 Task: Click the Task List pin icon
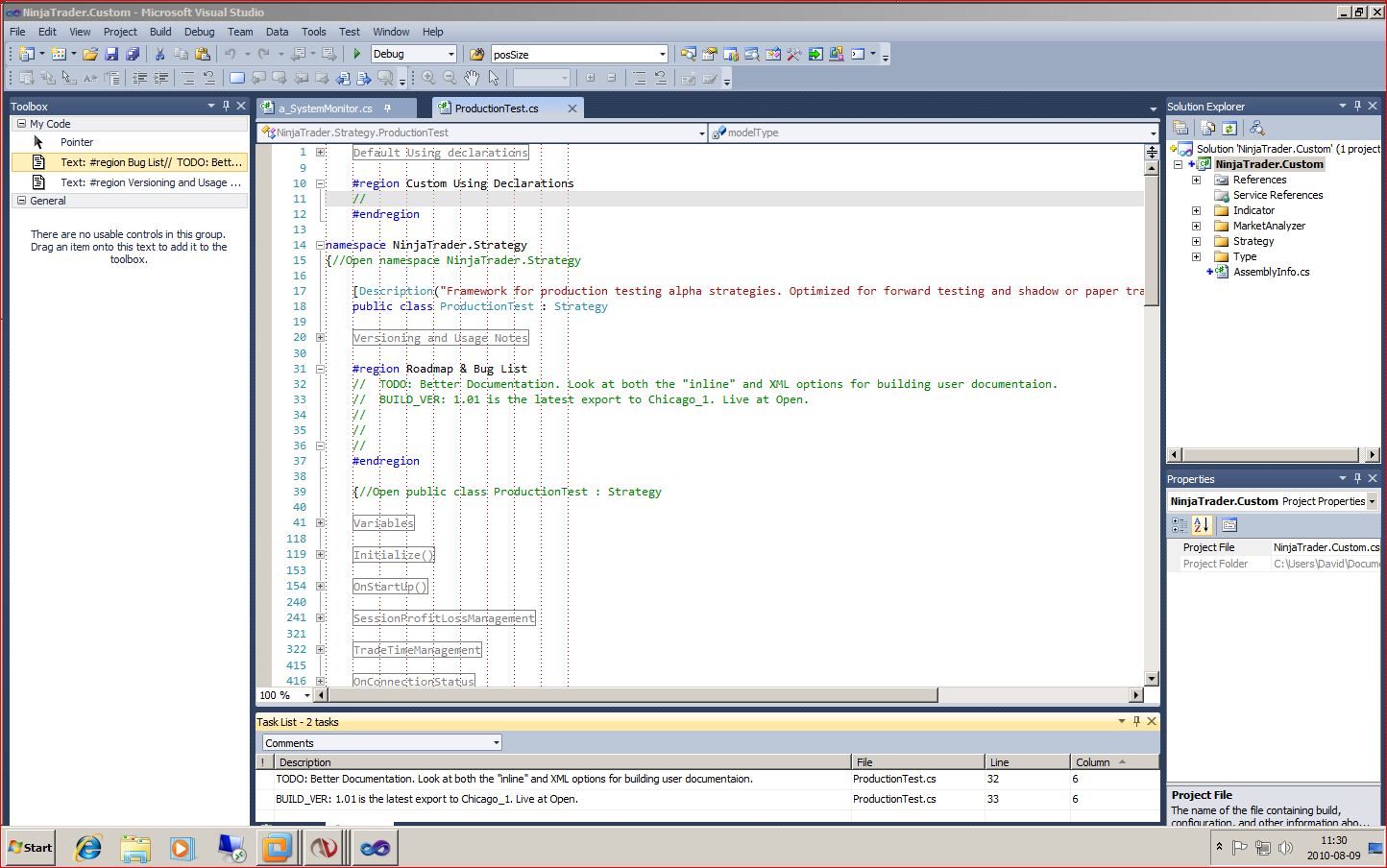(x=1136, y=721)
